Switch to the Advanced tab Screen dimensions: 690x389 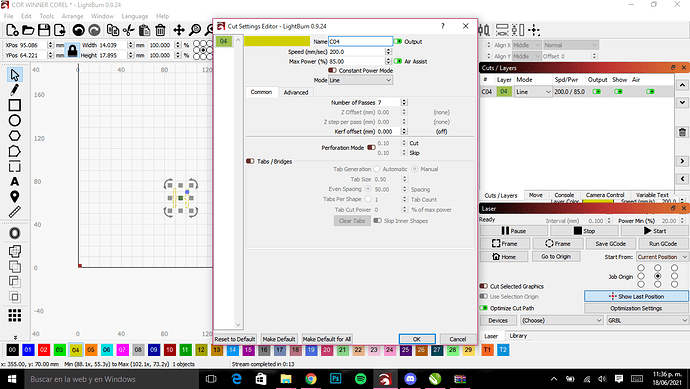pyautogui.click(x=296, y=92)
